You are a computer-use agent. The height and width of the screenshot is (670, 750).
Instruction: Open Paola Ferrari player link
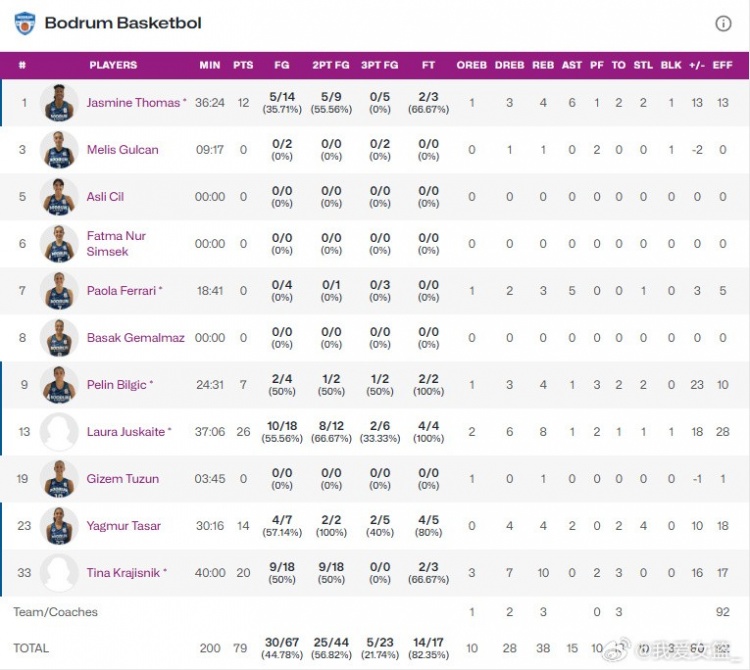[121, 291]
